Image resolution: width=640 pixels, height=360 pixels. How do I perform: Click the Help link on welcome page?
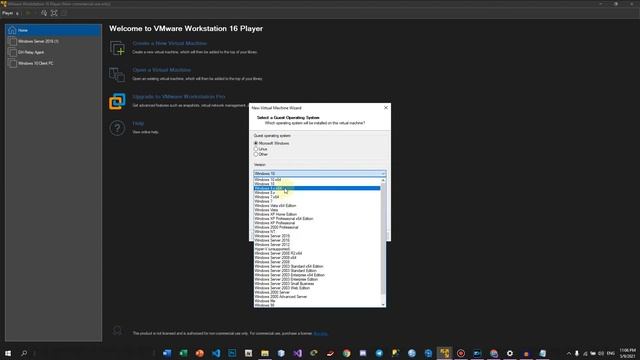138,123
